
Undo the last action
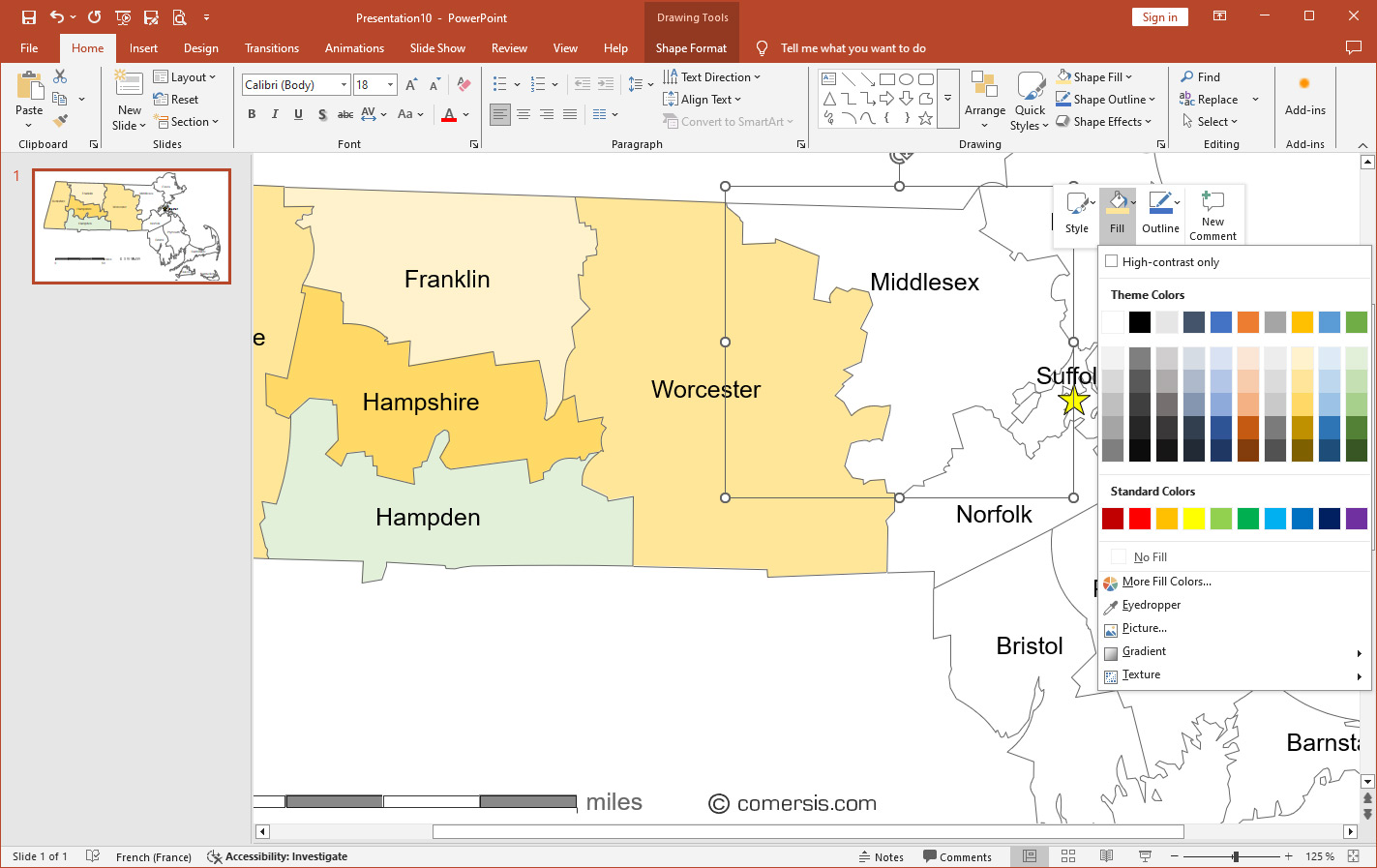(57, 17)
